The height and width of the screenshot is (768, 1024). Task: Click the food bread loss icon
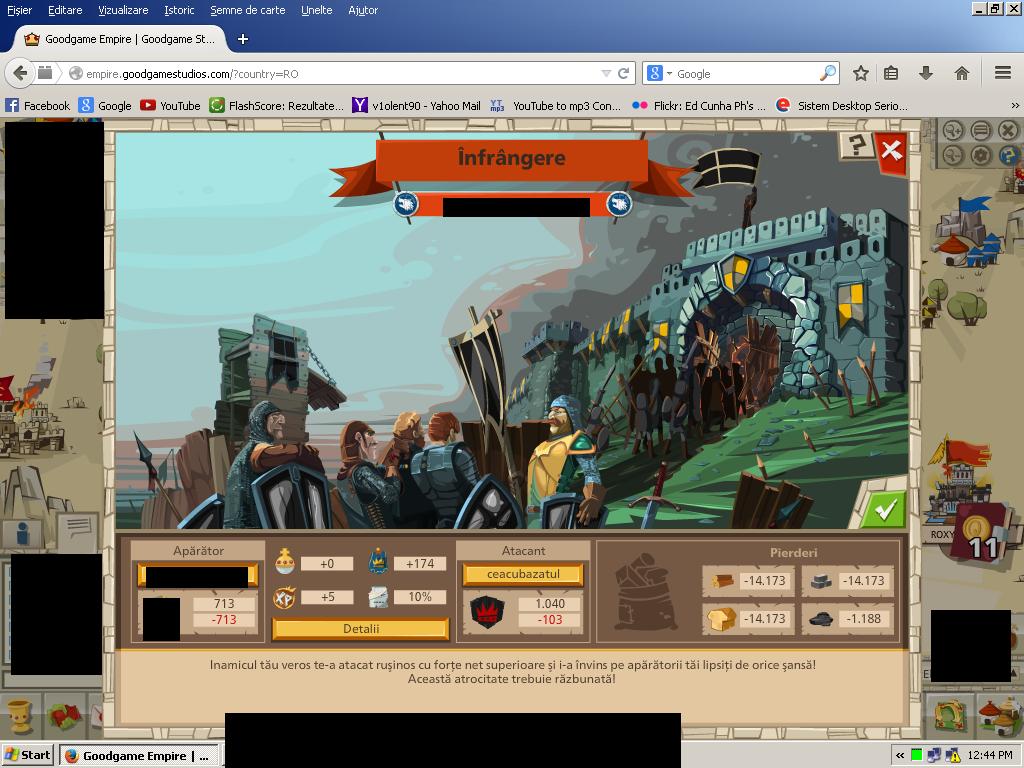[721, 618]
